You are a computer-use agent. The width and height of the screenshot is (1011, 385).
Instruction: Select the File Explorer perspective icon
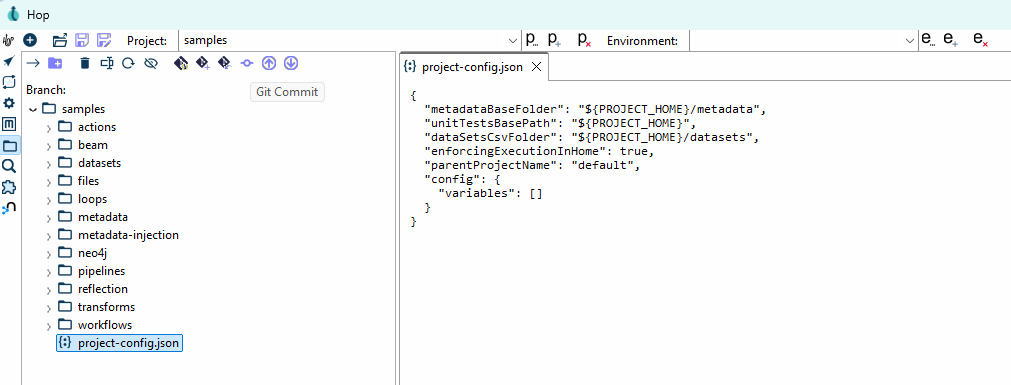10,146
